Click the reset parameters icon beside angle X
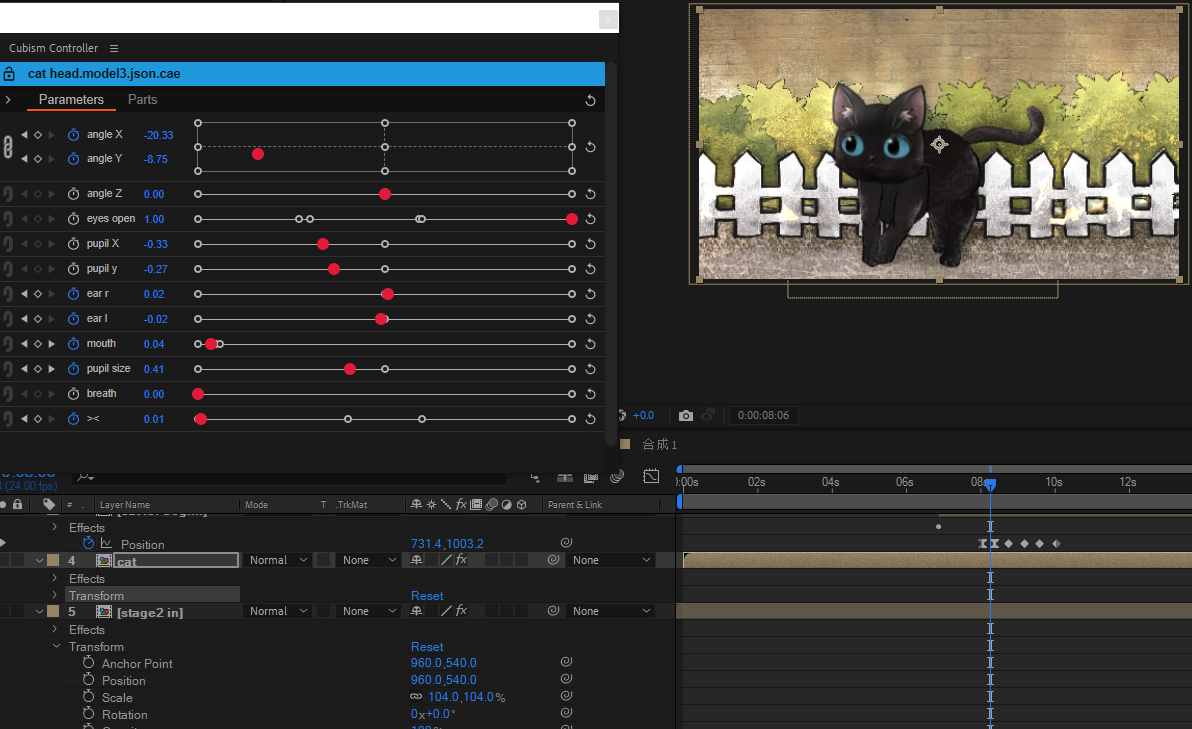The height and width of the screenshot is (729, 1192). tap(590, 146)
